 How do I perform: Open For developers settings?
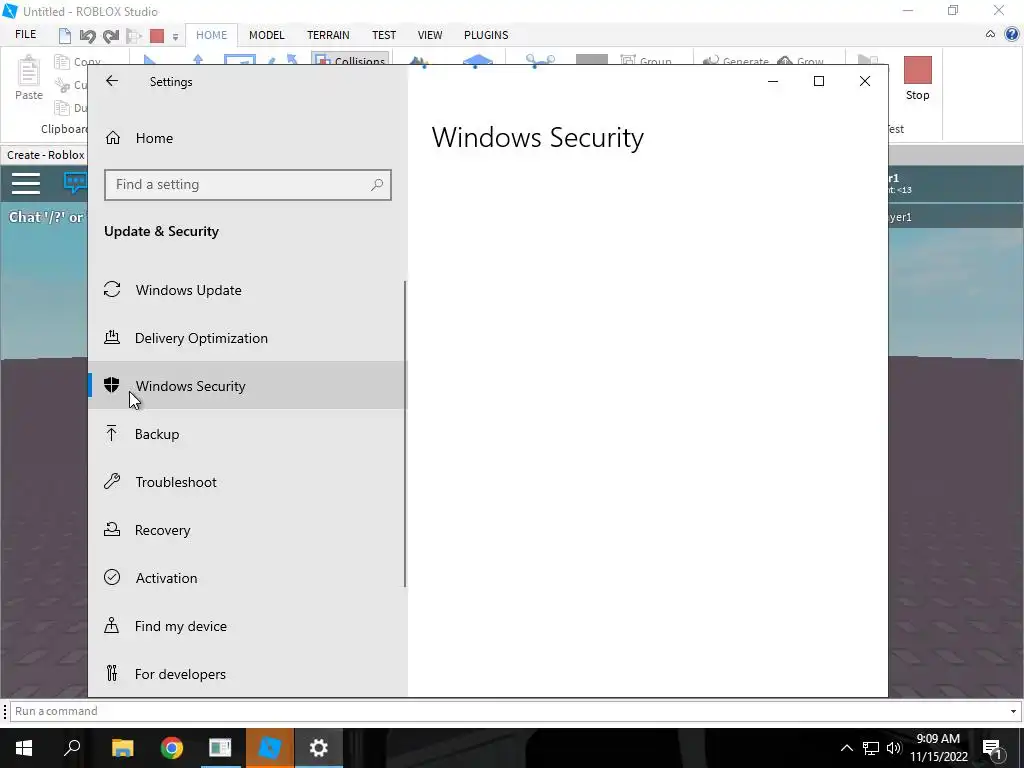[248, 674]
